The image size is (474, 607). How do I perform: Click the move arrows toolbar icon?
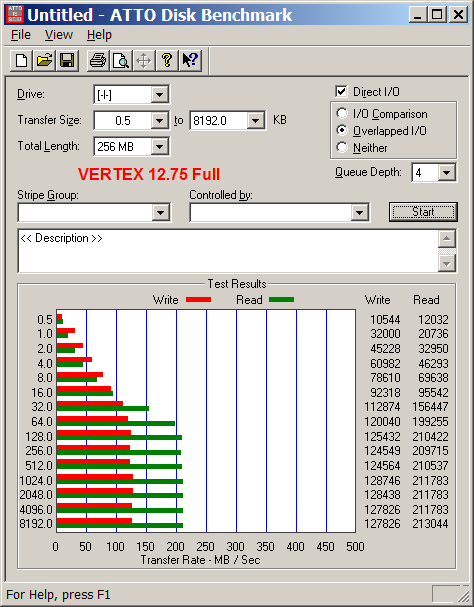pyautogui.click(x=144, y=60)
